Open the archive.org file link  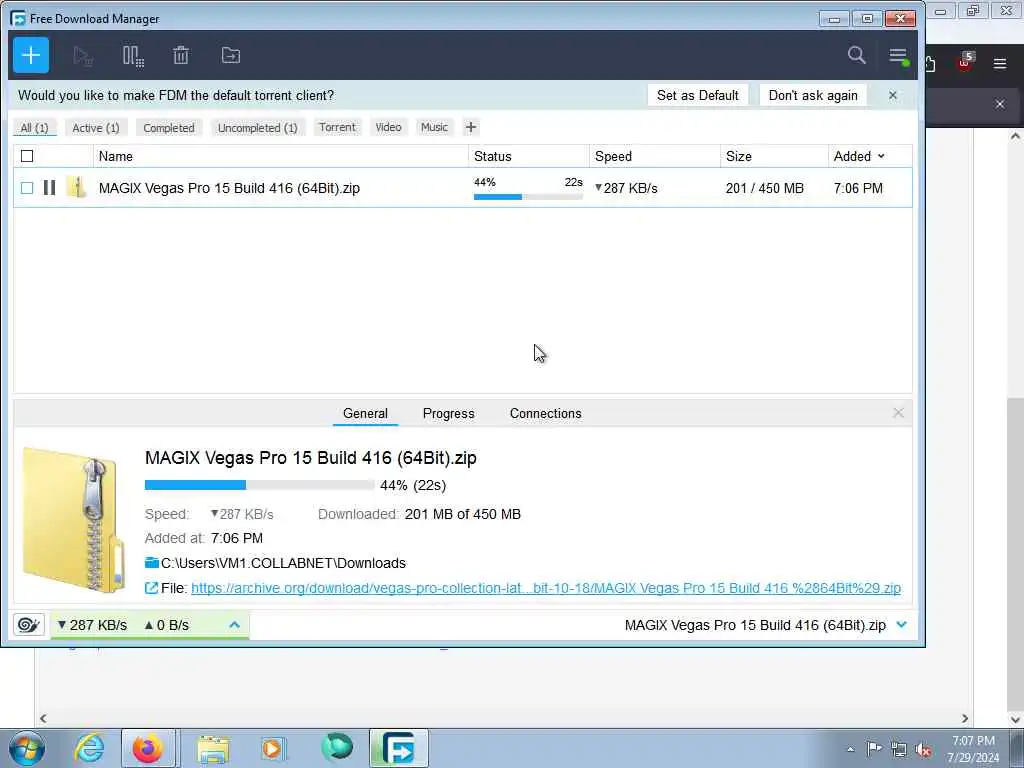tap(546, 588)
